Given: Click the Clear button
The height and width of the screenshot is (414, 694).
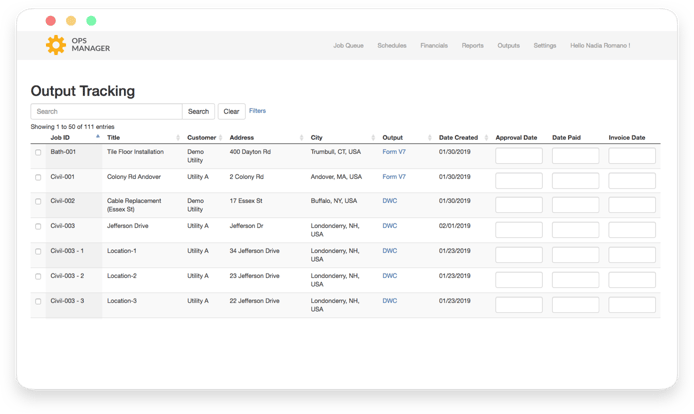Looking at the screenshot, I should pyautogui.click(x=231, y=112).
